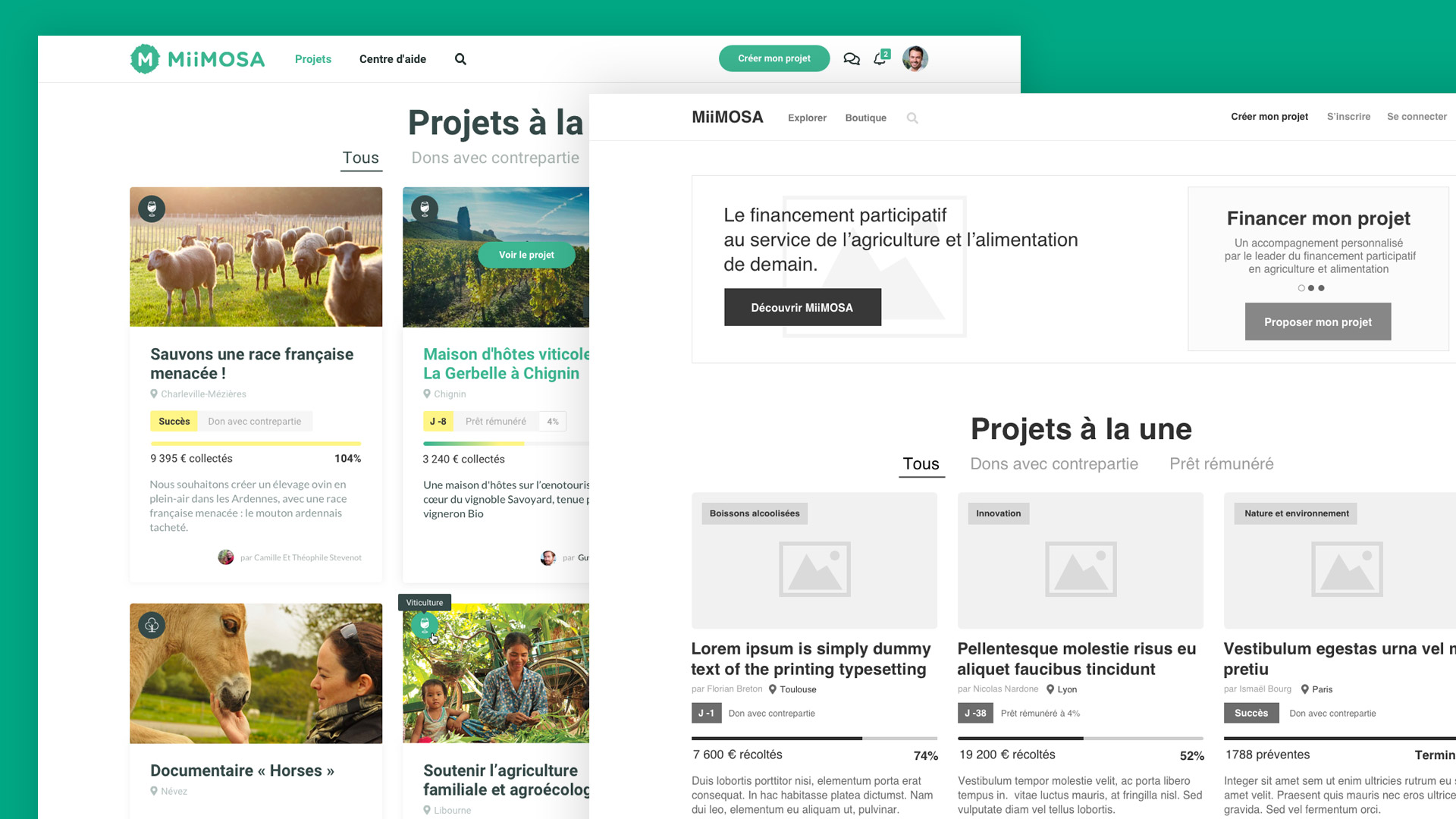Click the Boissons alcoolisées category tag
The height and width of the screenshot is (819, 1456).
[x=755, y=513]
